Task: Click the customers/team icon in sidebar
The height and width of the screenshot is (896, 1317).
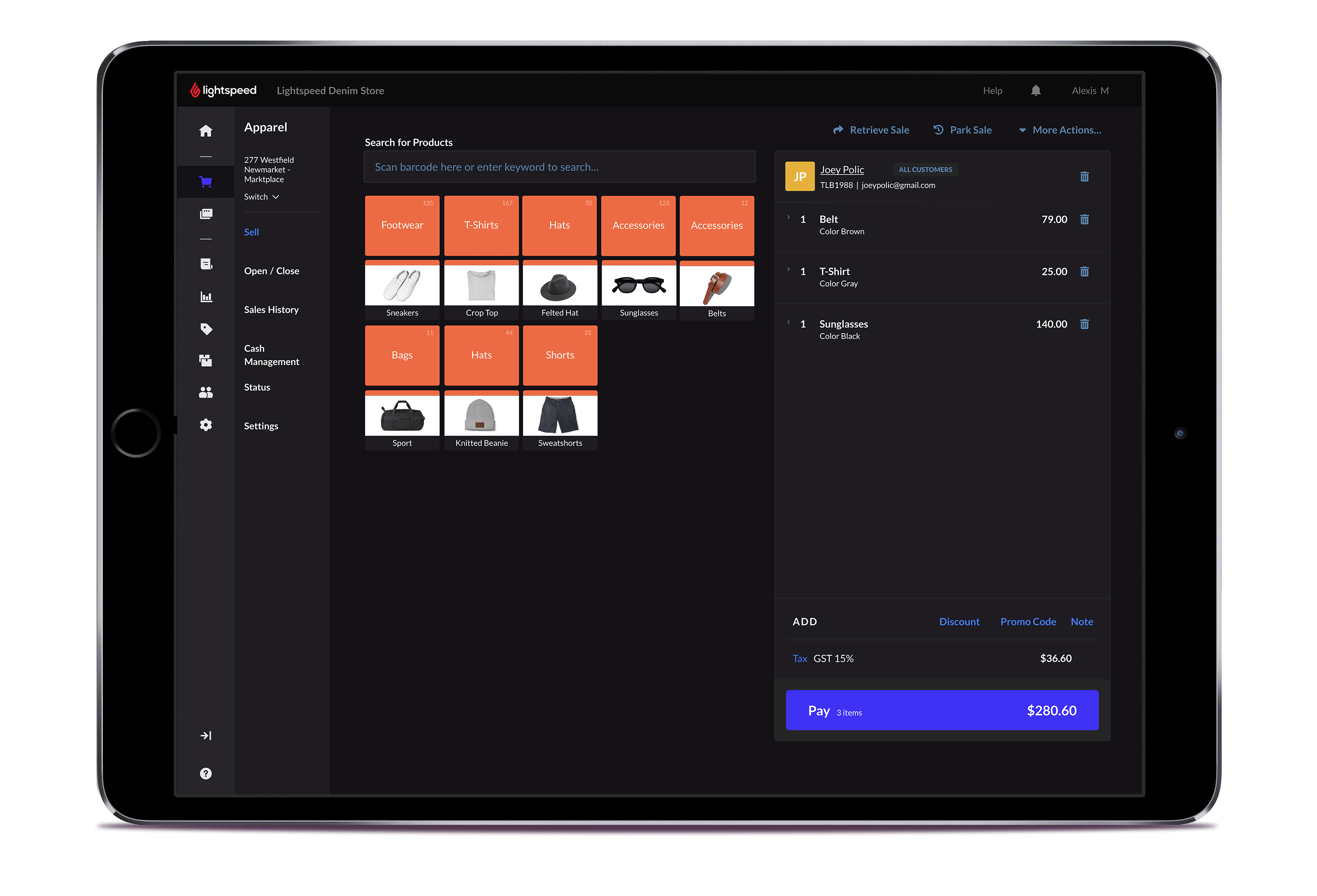Action: (204, 391)
